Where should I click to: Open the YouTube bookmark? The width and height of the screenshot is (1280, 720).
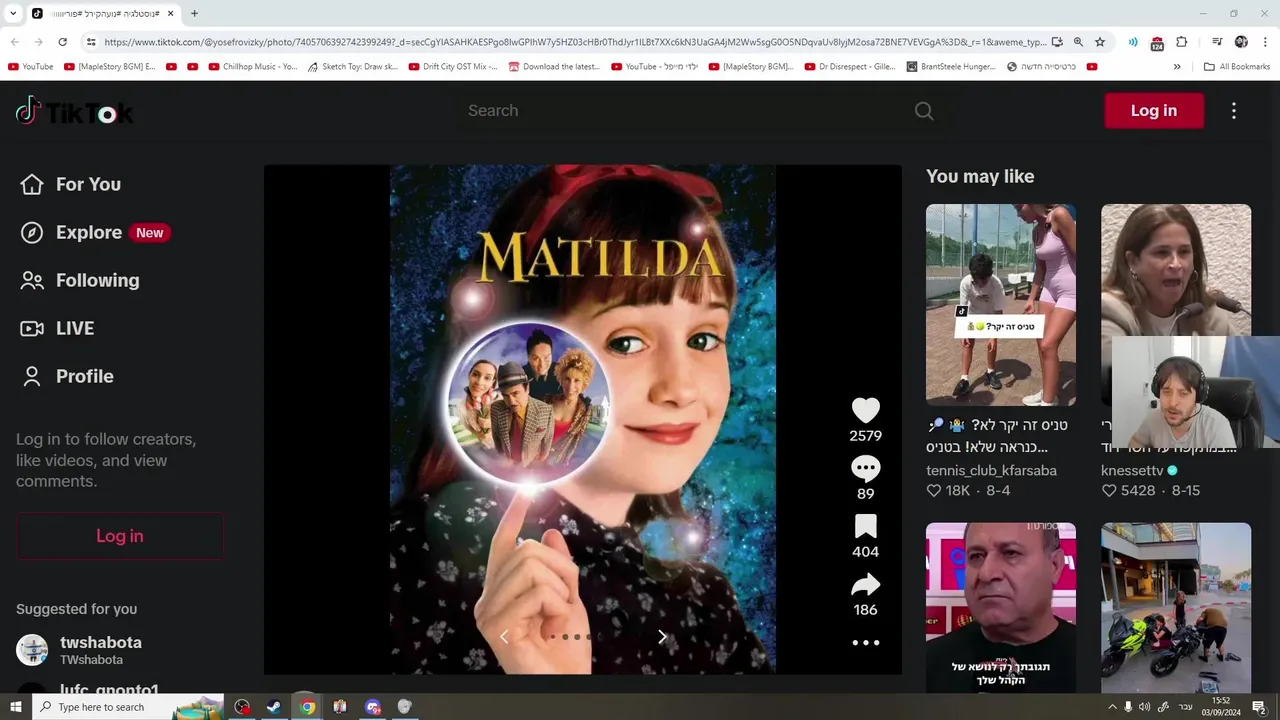(30, 67)
